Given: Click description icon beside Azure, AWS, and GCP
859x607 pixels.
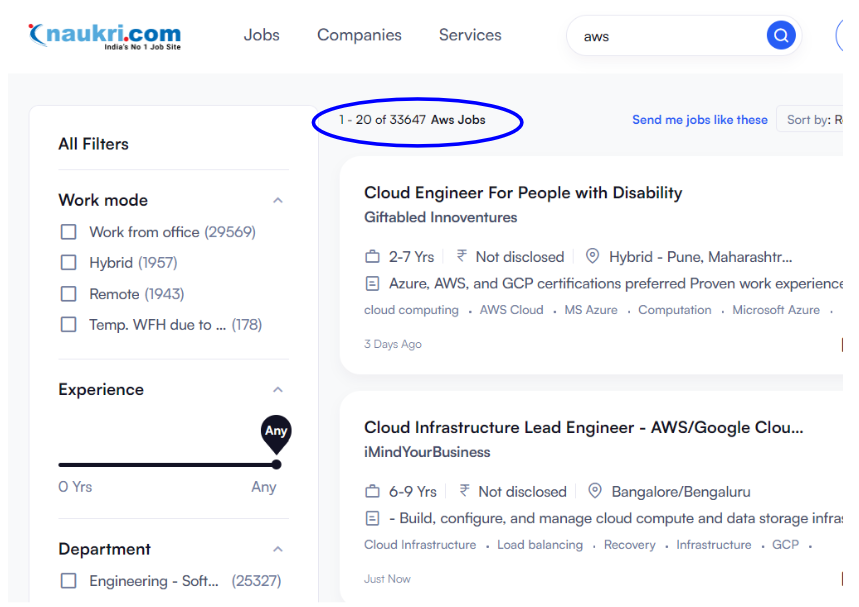Looking at the screenshot, I should (372, 283).
